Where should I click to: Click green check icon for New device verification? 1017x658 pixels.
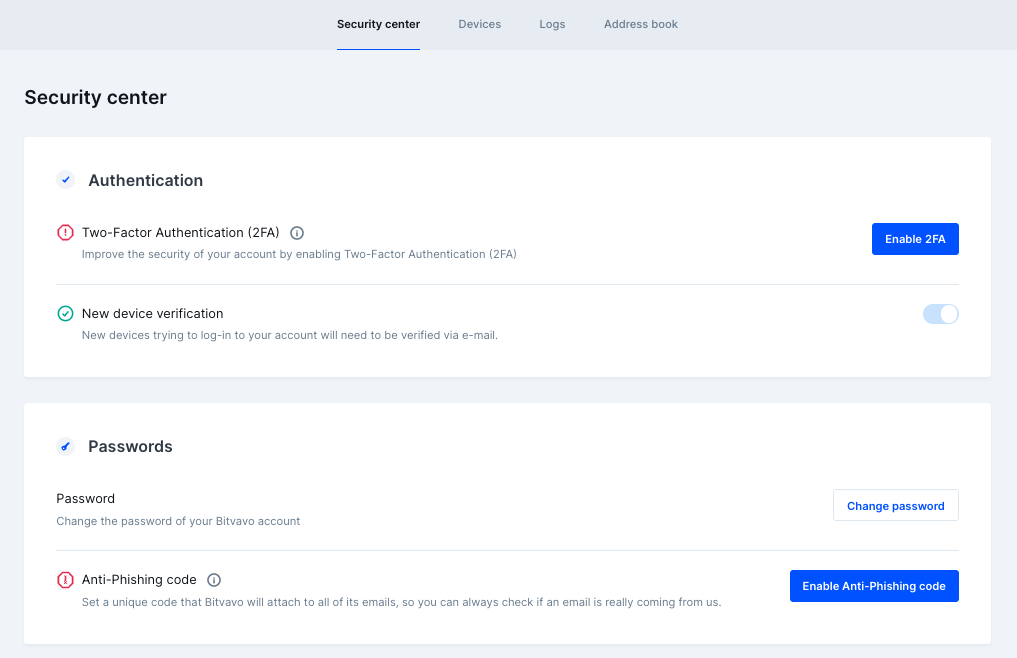pyautogui.click(x=66, y=313)
